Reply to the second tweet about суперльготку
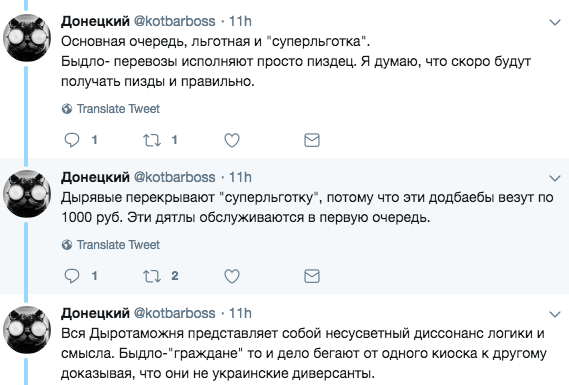569x385 pixels. [x=72, y=276]
